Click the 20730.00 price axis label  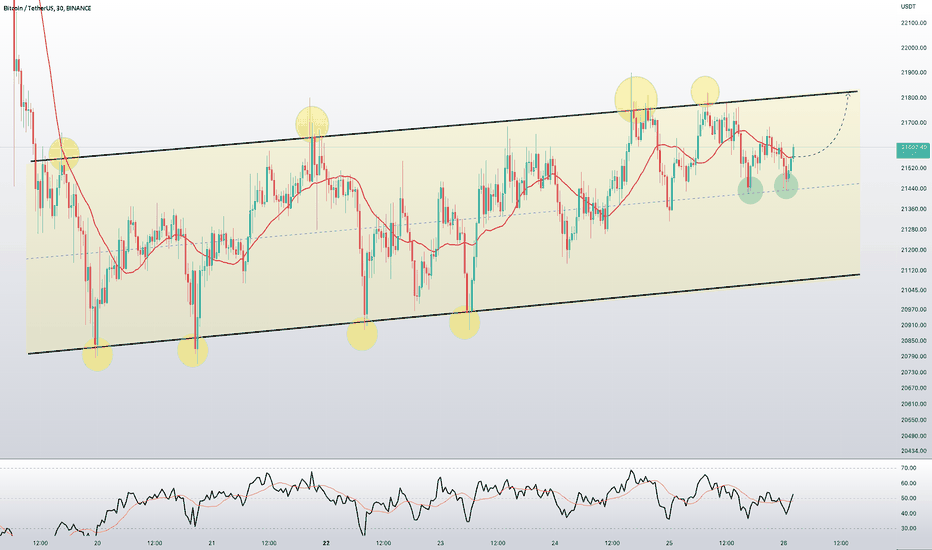(914, 372)
